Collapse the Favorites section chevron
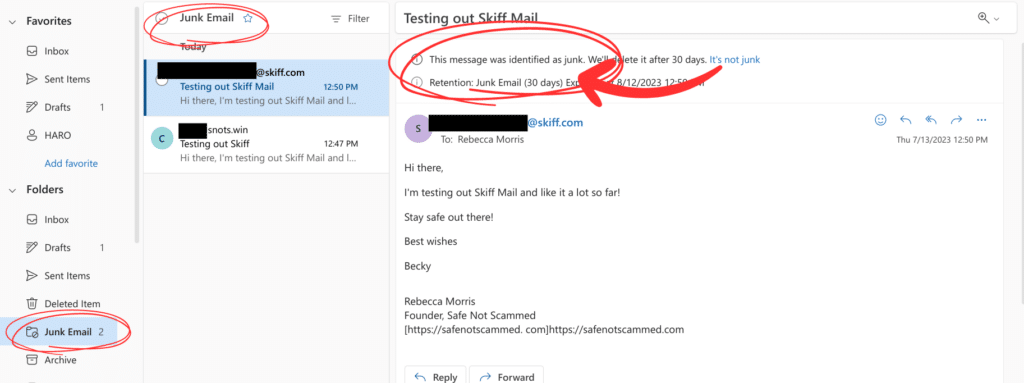This screenshot has height=383, width=1024. [12, 22]
